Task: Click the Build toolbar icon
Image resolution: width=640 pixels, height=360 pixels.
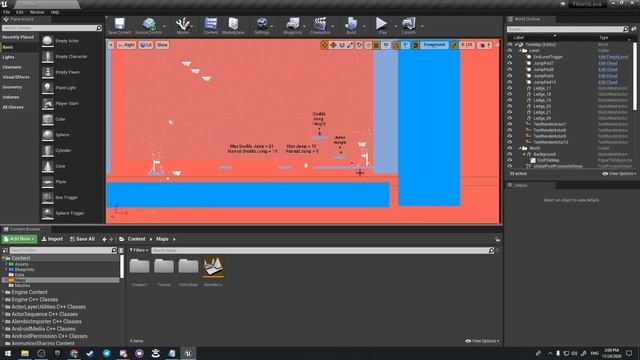Action: point(351,25)
